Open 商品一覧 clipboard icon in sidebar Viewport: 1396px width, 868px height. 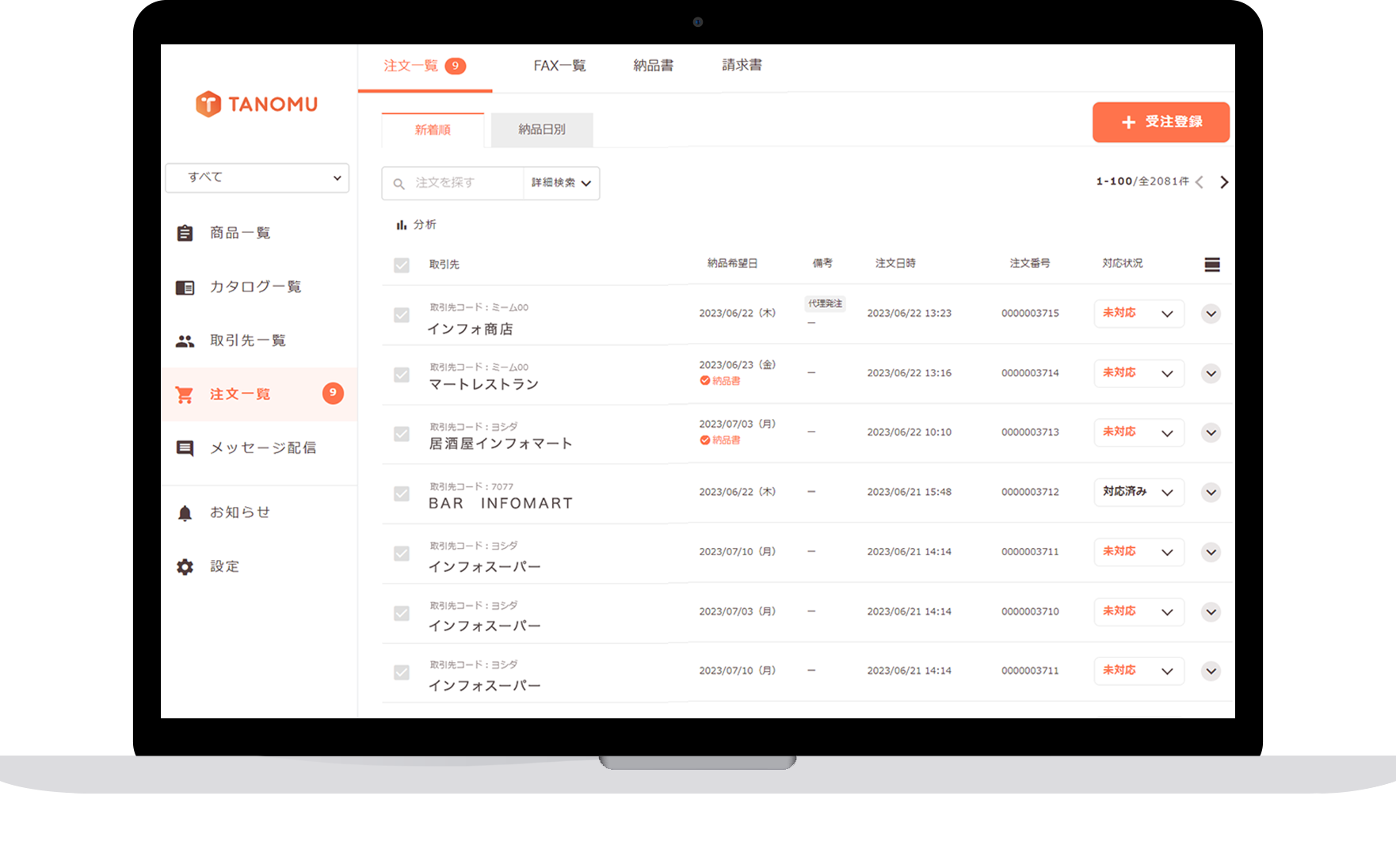(x=185, y=233)
